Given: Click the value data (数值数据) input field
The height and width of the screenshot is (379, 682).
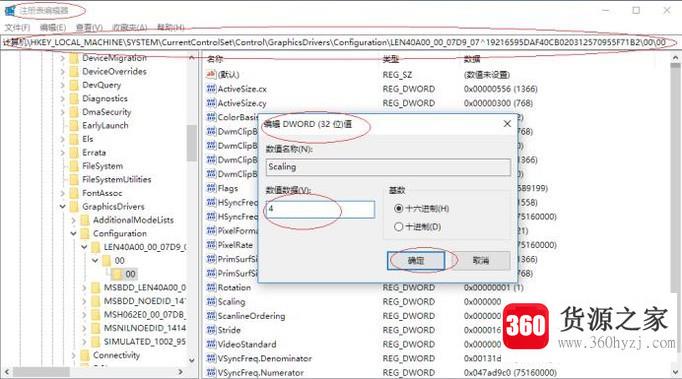Looking at the screenshot, I should pos(320,209).
